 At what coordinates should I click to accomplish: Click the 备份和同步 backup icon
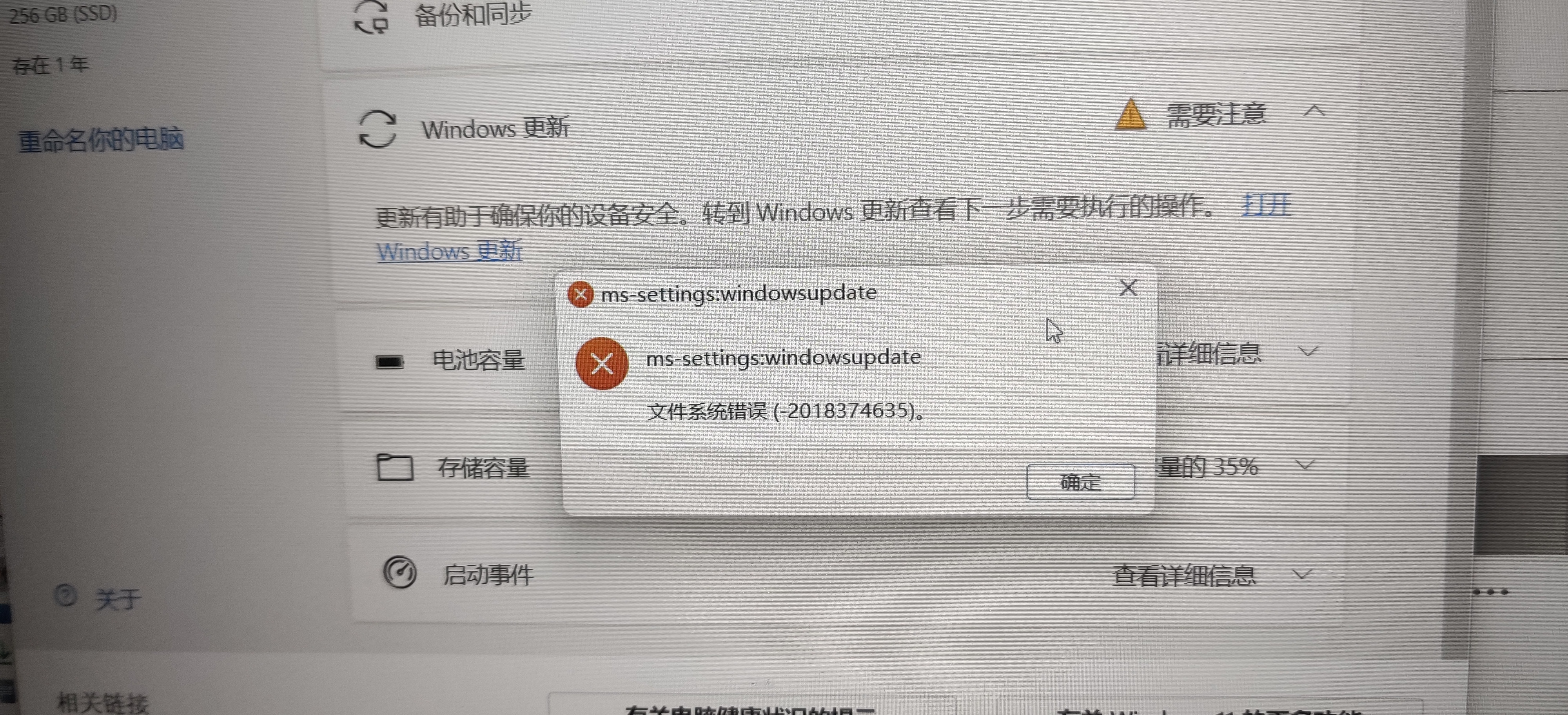click(371, 16)
